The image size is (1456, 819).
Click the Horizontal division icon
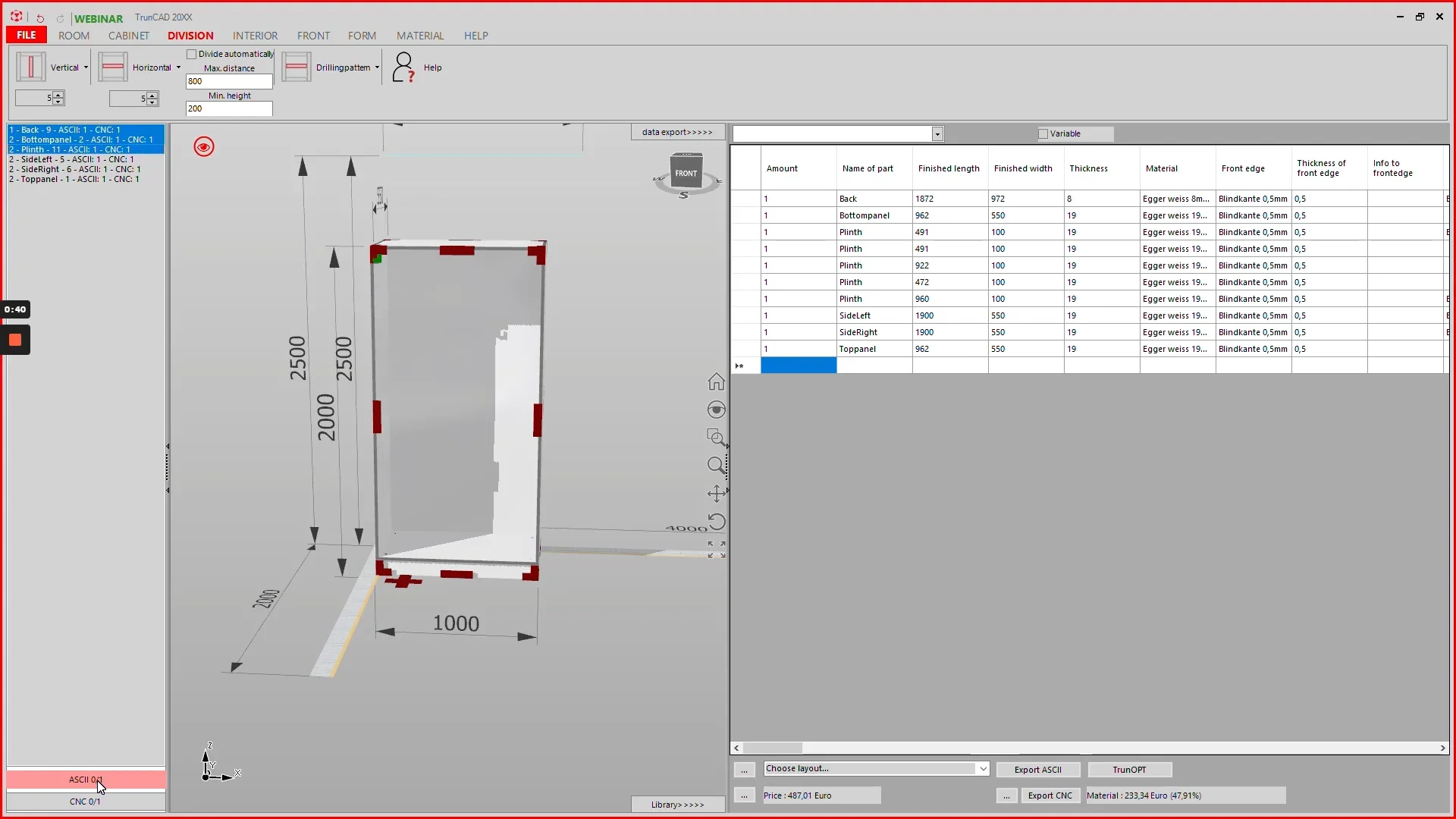pos(113,67)
